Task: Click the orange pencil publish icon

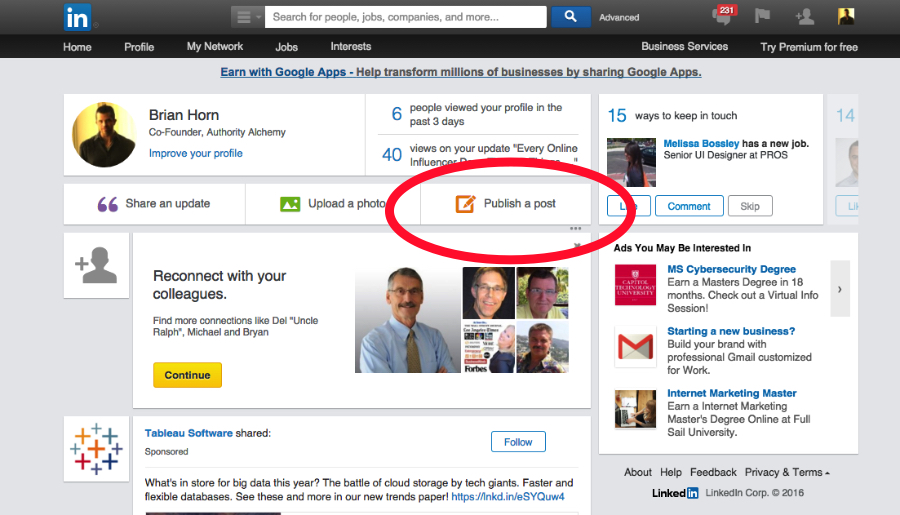Action: coord(465,204)
